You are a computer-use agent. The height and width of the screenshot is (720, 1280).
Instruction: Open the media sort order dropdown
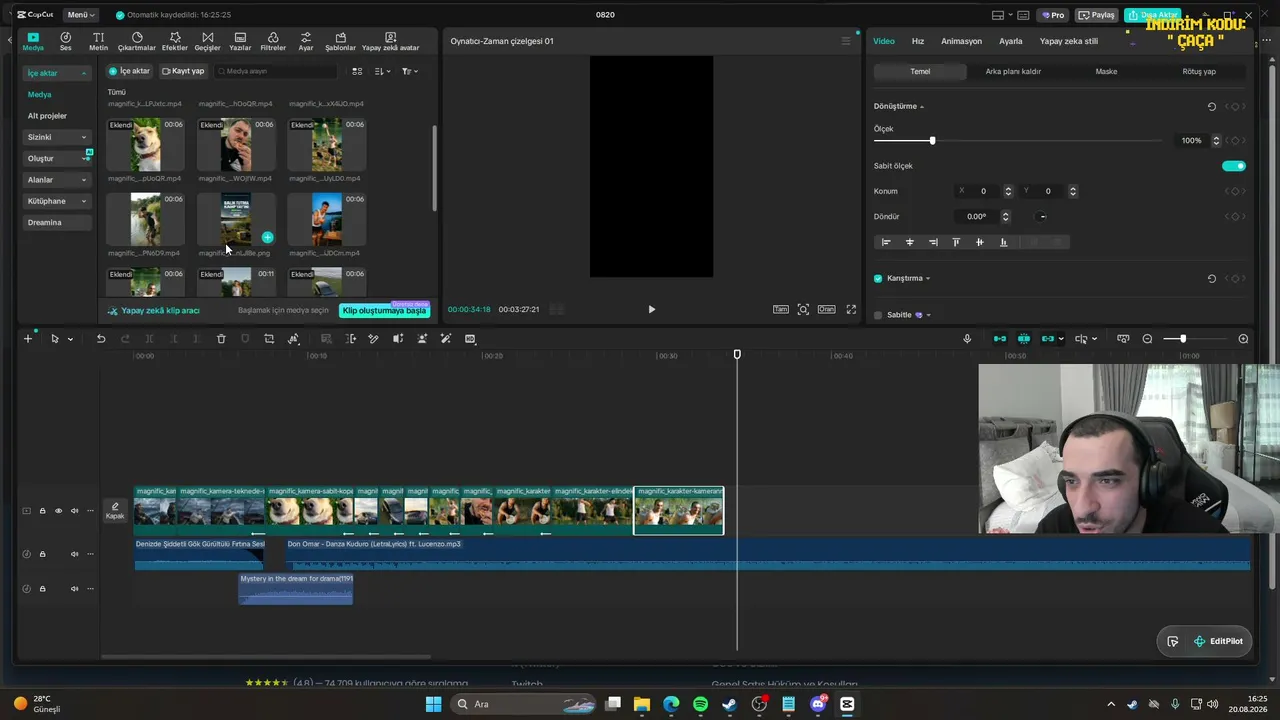coord(383,71)
